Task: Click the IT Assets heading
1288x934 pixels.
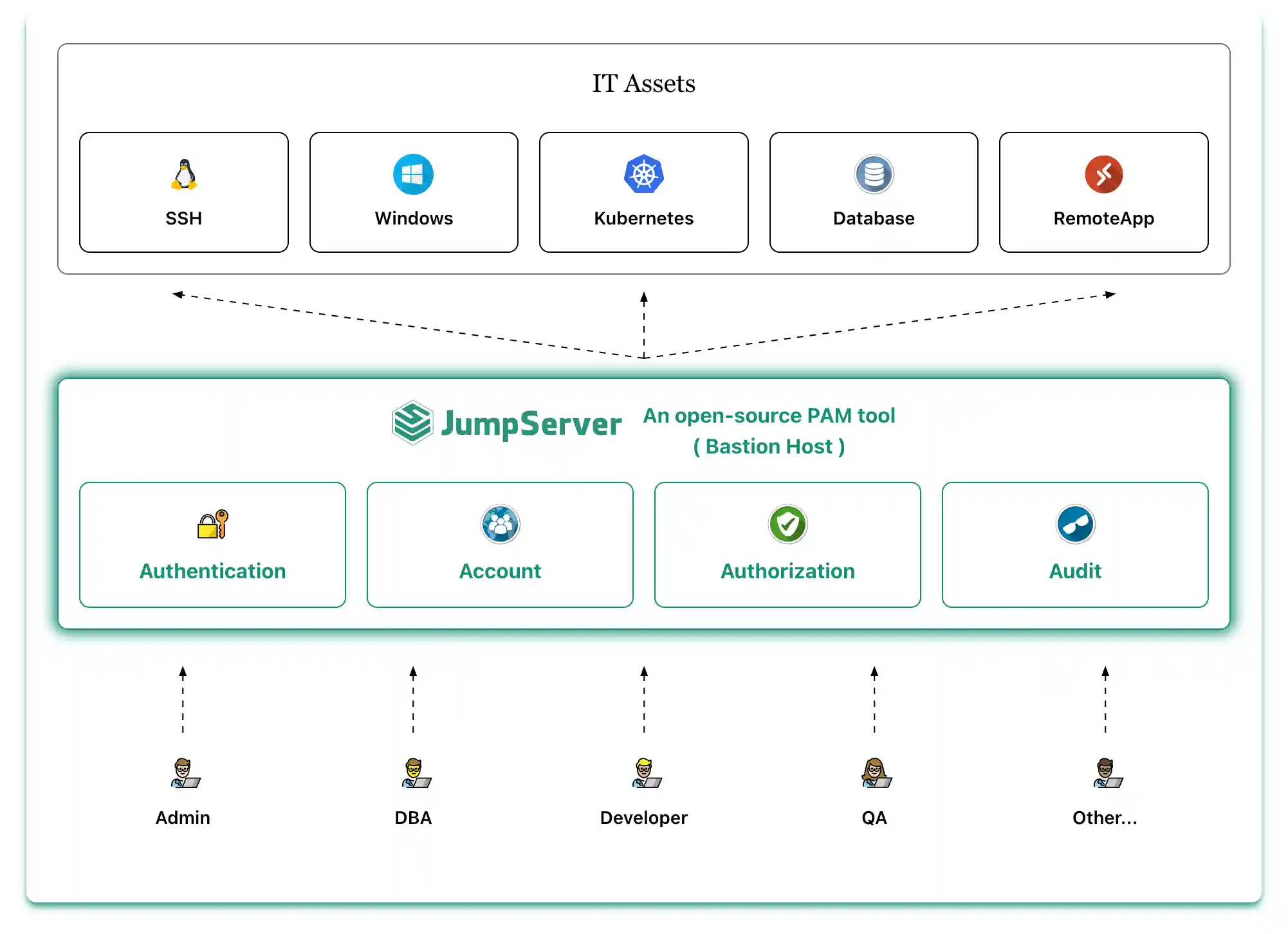Action: (x=643, y=84)
